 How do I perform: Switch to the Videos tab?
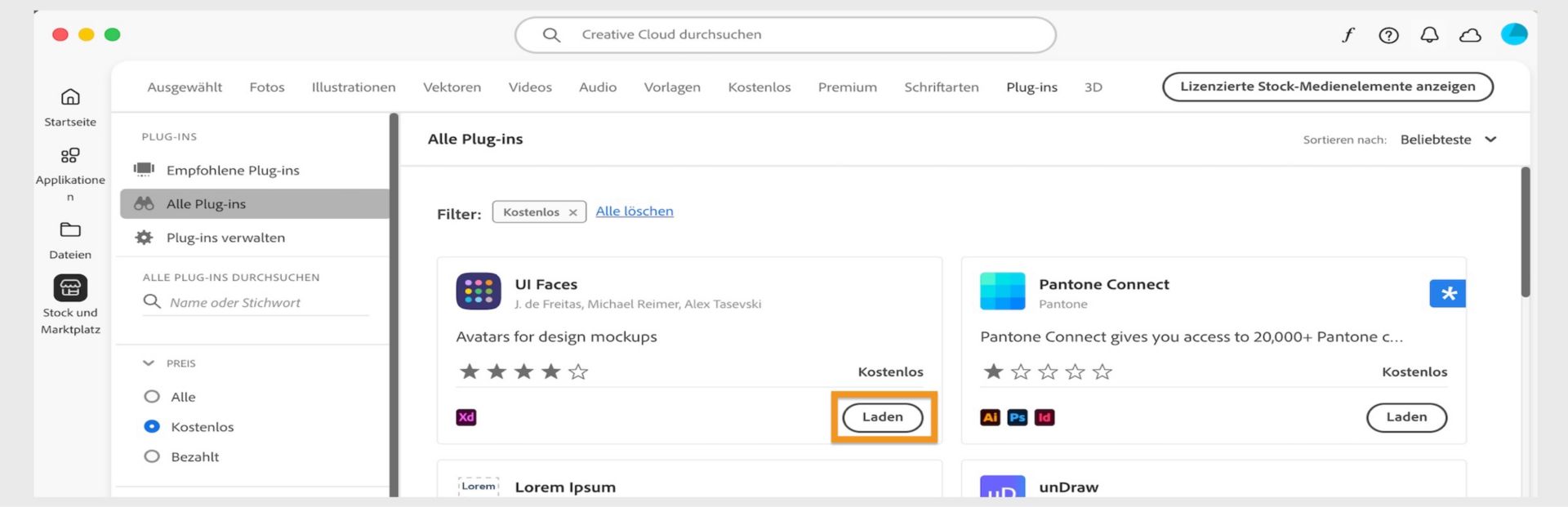530,87
